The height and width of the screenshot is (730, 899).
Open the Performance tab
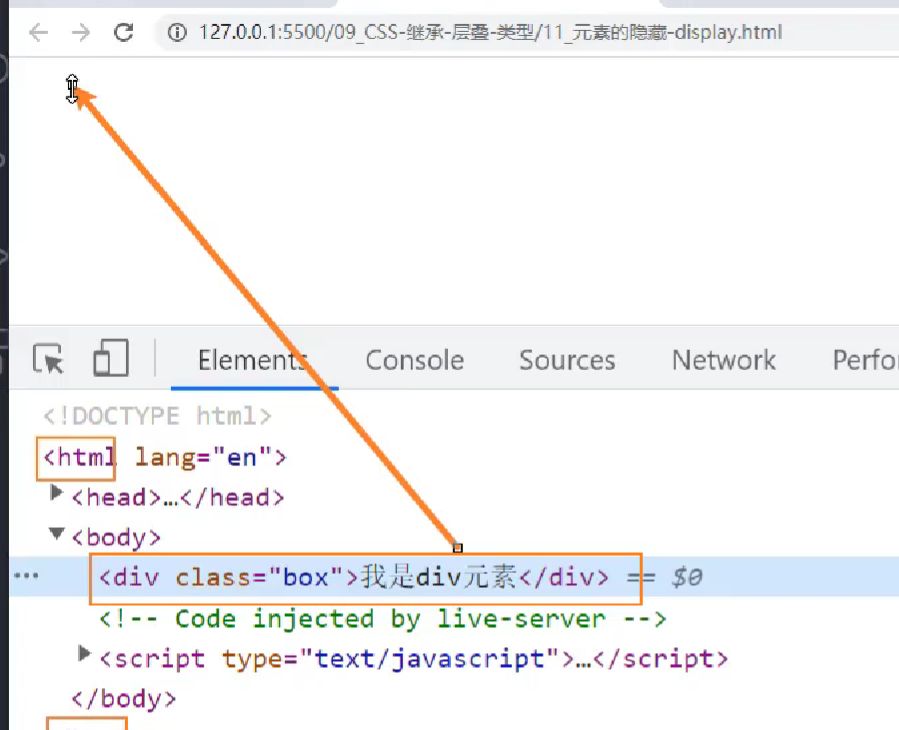pyautogui.click(x=865, y=360)
